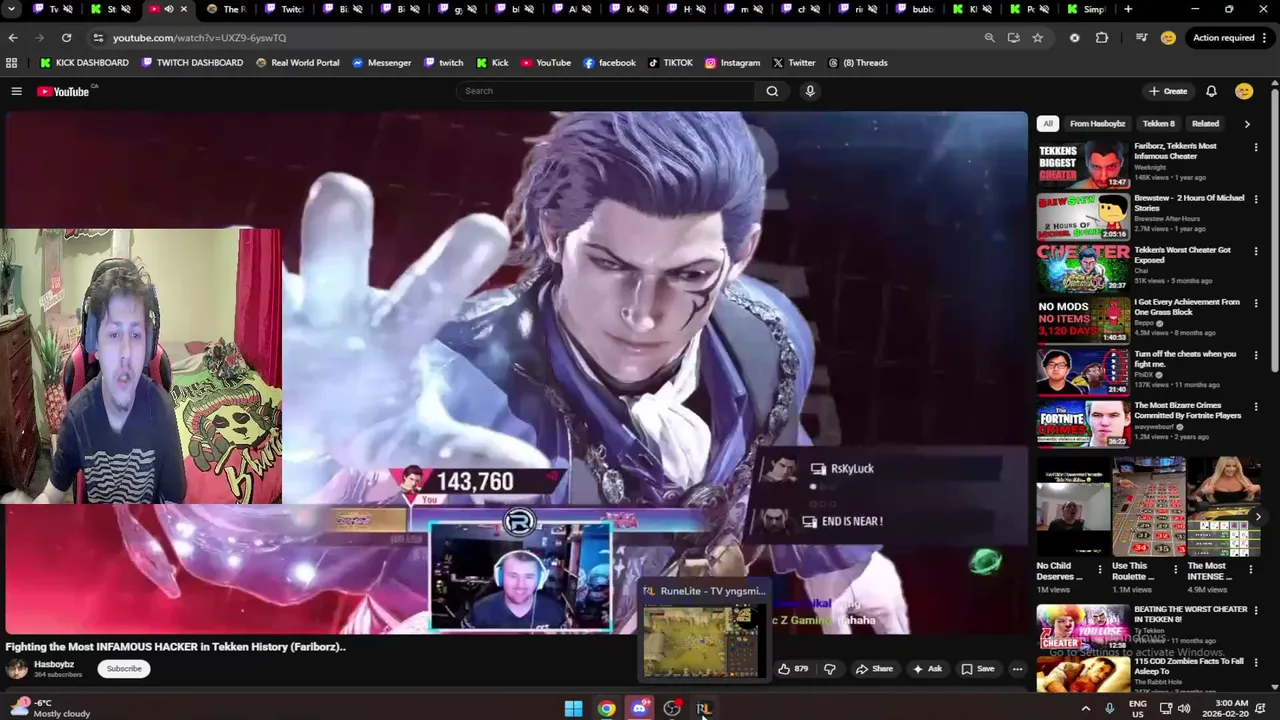Screen dimensions: 1280x720
Task: Start voice search with the microphone icon
Action: (x=810, y=91)
